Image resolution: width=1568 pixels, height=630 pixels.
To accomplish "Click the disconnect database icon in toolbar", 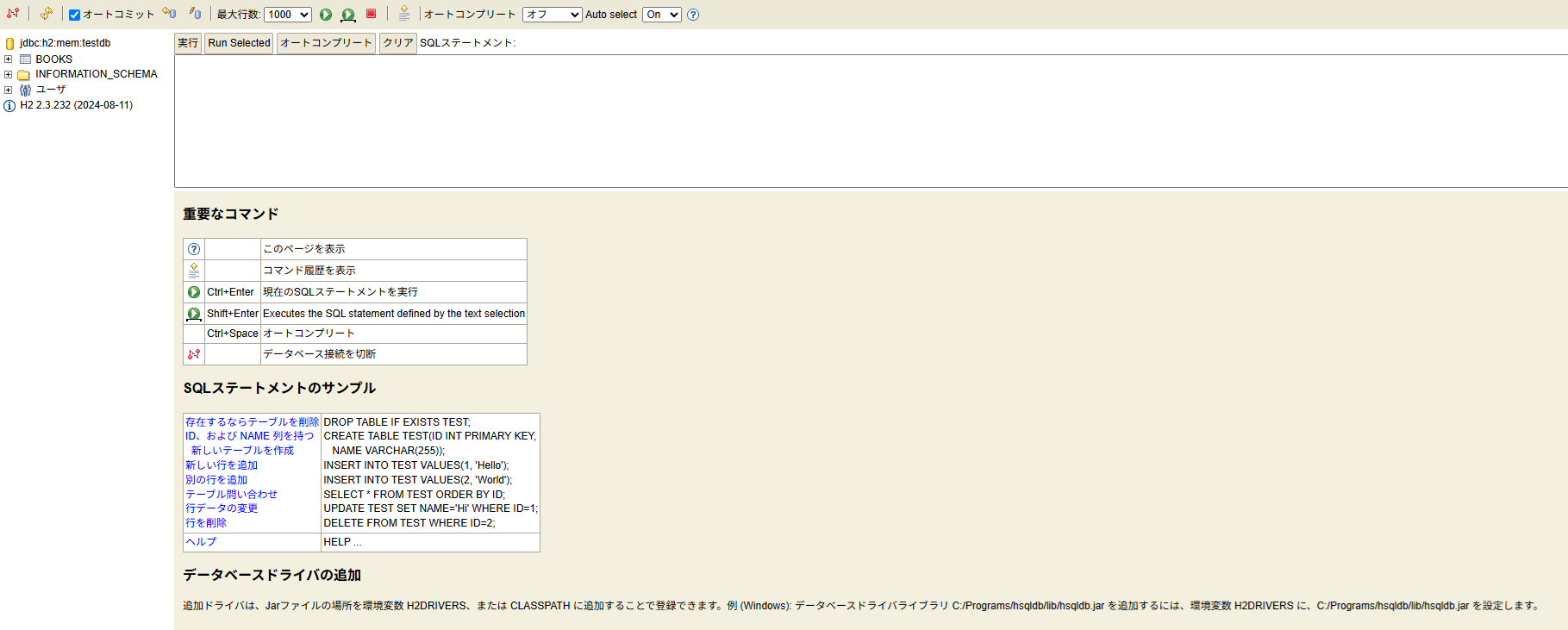I will (13, 14).
